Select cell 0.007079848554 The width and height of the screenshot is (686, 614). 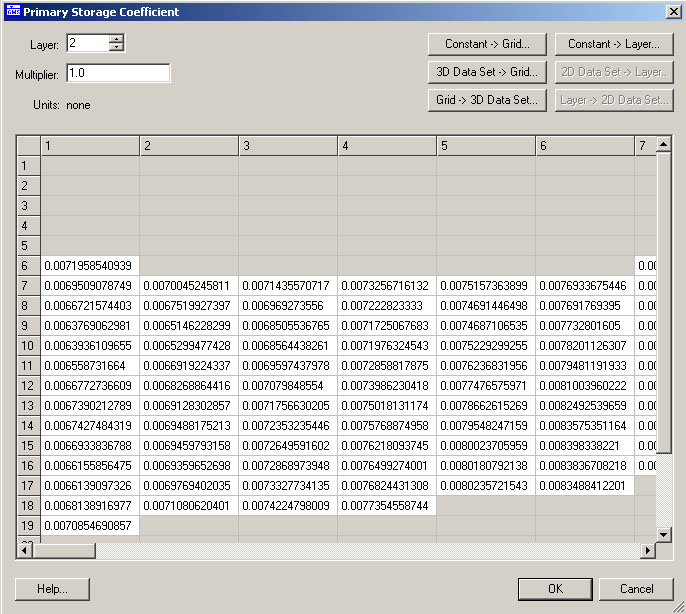(x=288, y=386)
